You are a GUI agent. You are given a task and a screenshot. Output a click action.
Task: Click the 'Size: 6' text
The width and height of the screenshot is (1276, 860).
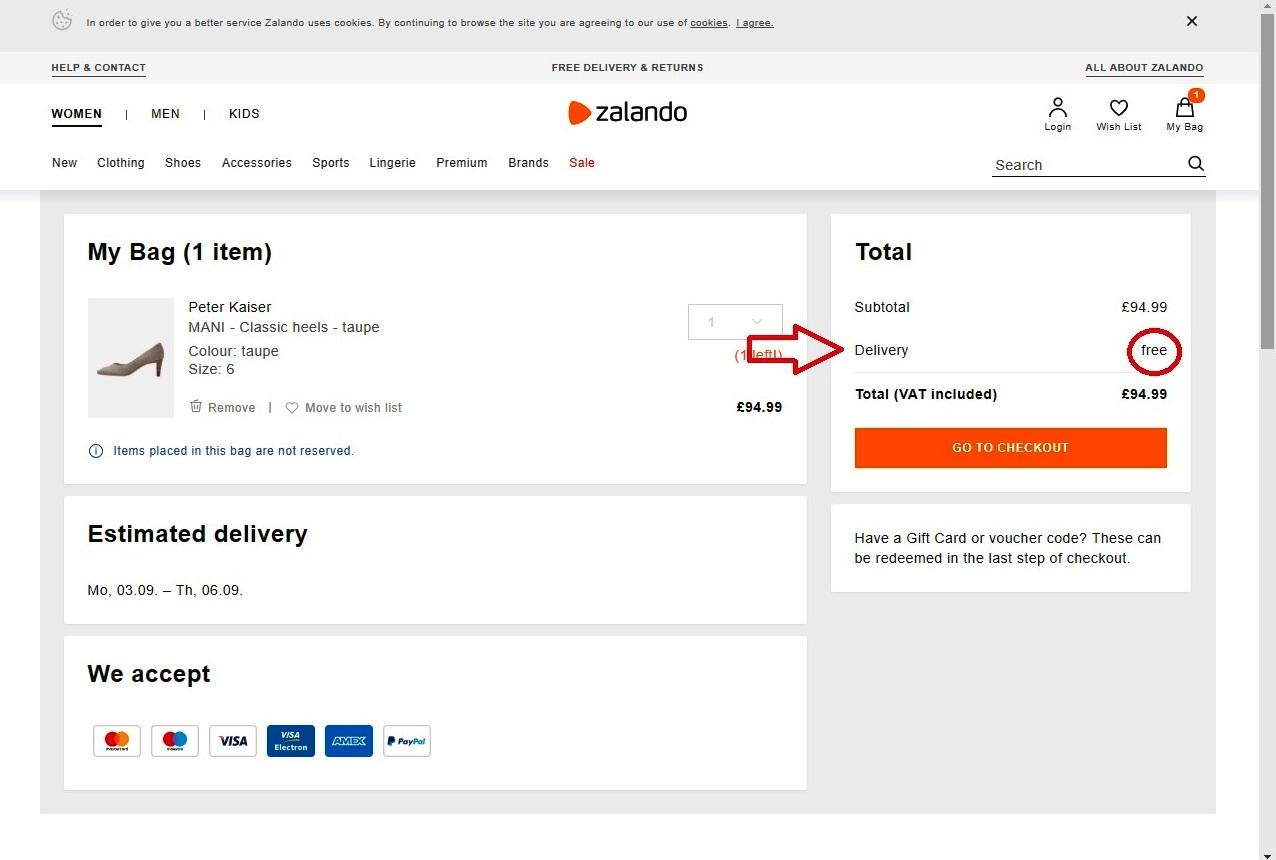(x=211, y=369)
